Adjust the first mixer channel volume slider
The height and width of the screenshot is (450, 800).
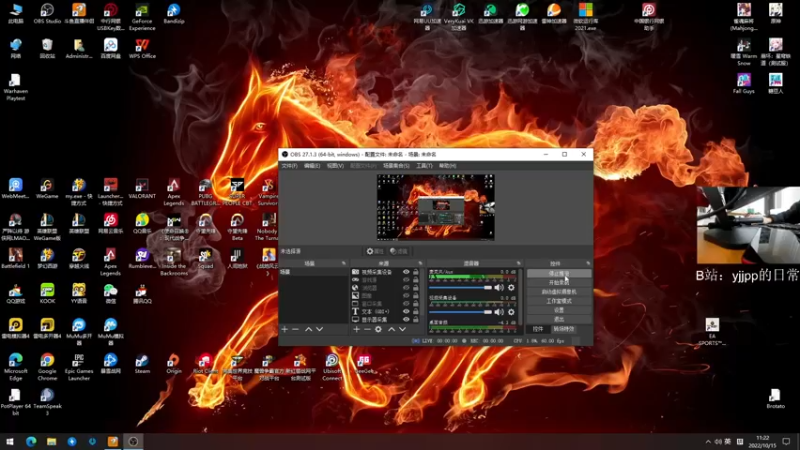[x=460, y=287]
